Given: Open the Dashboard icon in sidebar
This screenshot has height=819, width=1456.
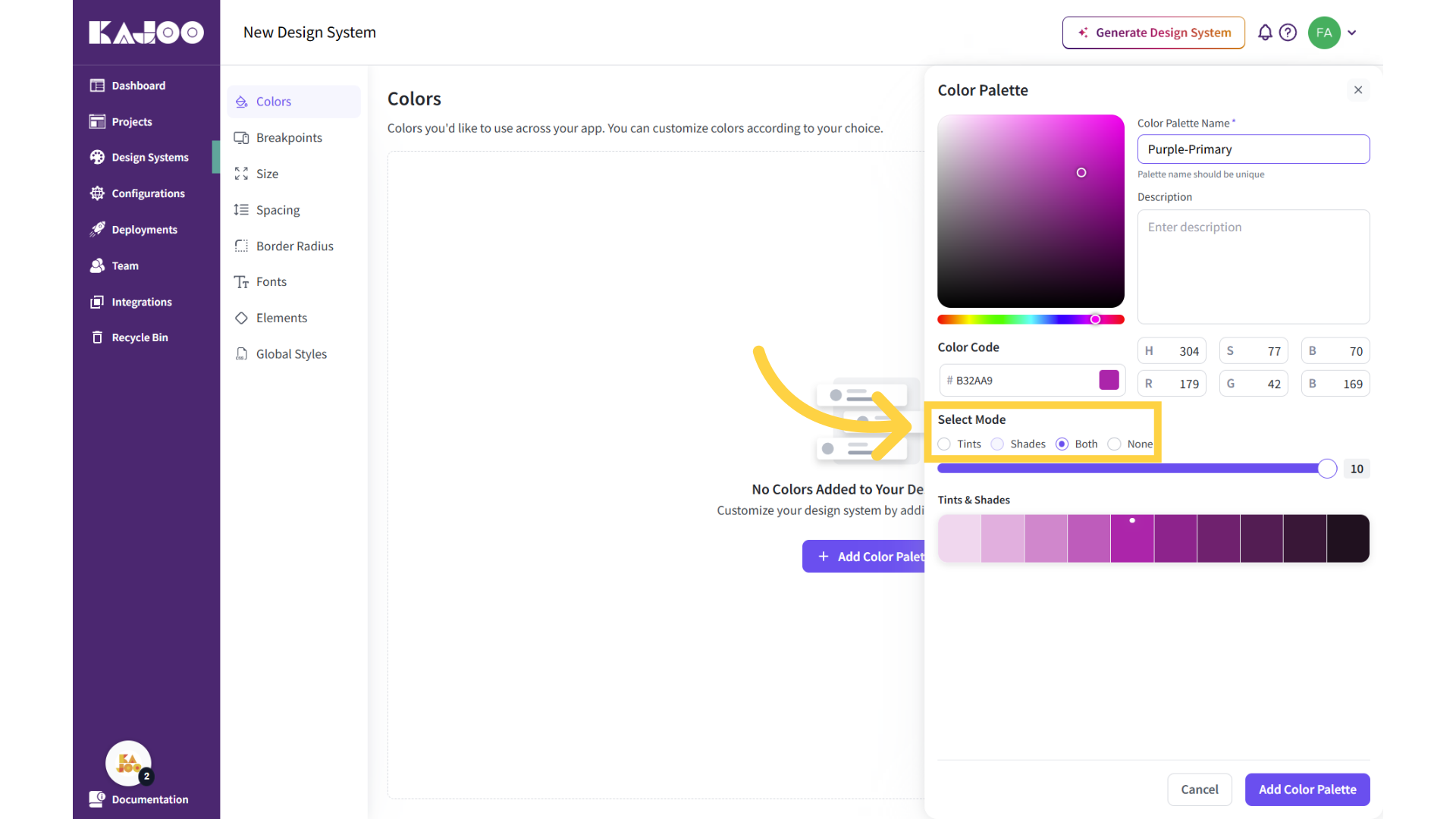Looking at the screenshot, I should pyautogui.click(x=97, y=86).
